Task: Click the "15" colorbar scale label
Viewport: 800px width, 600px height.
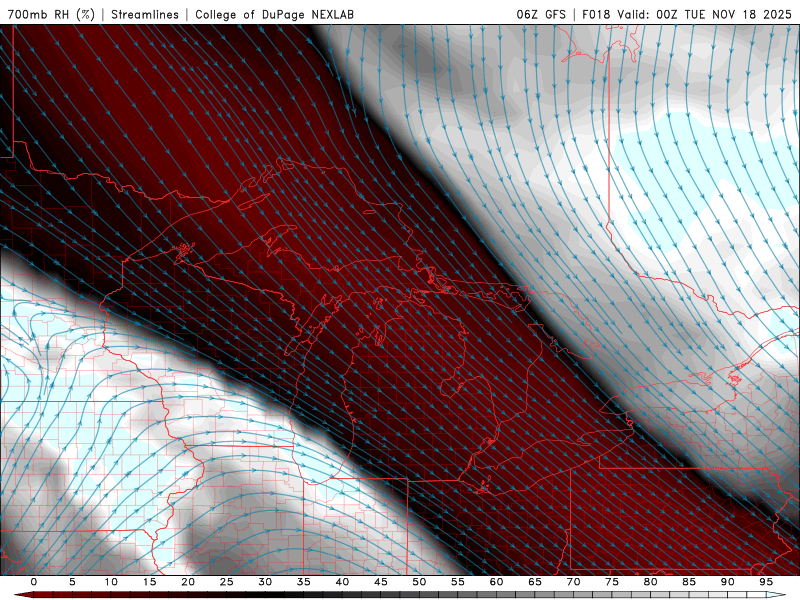Action: 149,582
